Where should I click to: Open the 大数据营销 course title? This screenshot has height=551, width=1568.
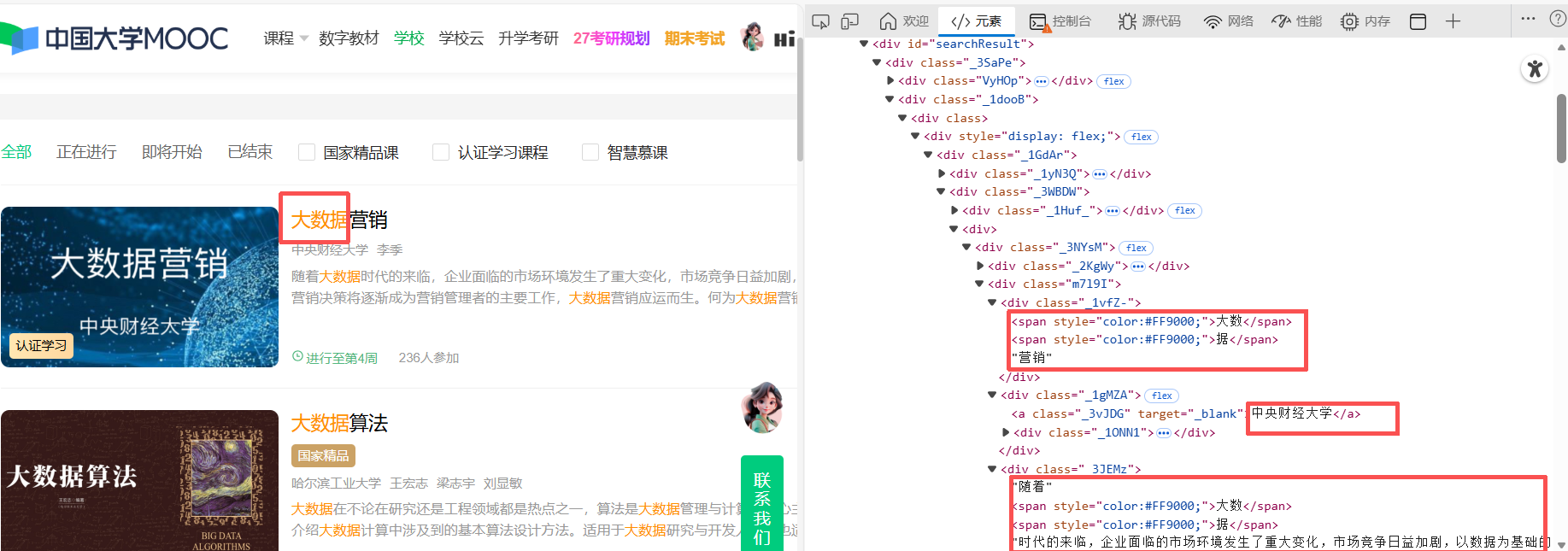point(339,220)
